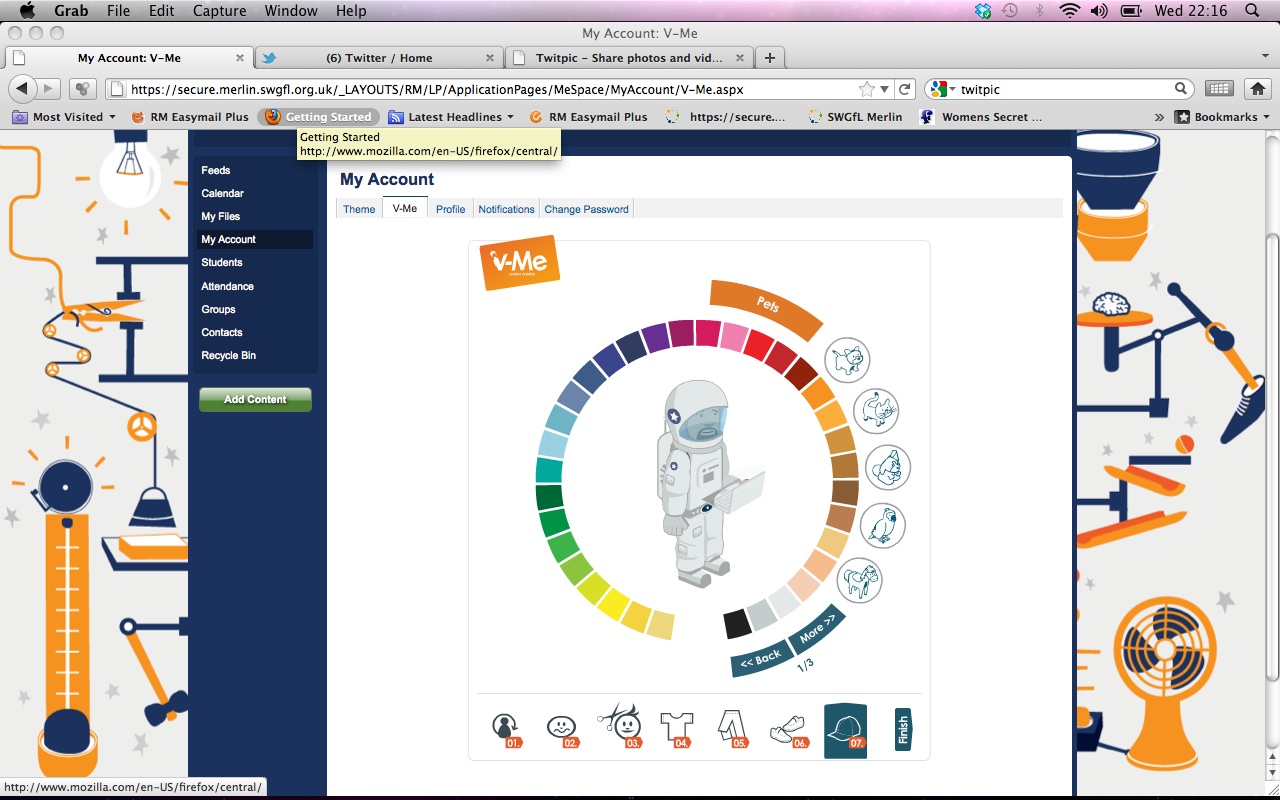
Task: Open step 03 hair scissors icon
Action: [619, 726]
